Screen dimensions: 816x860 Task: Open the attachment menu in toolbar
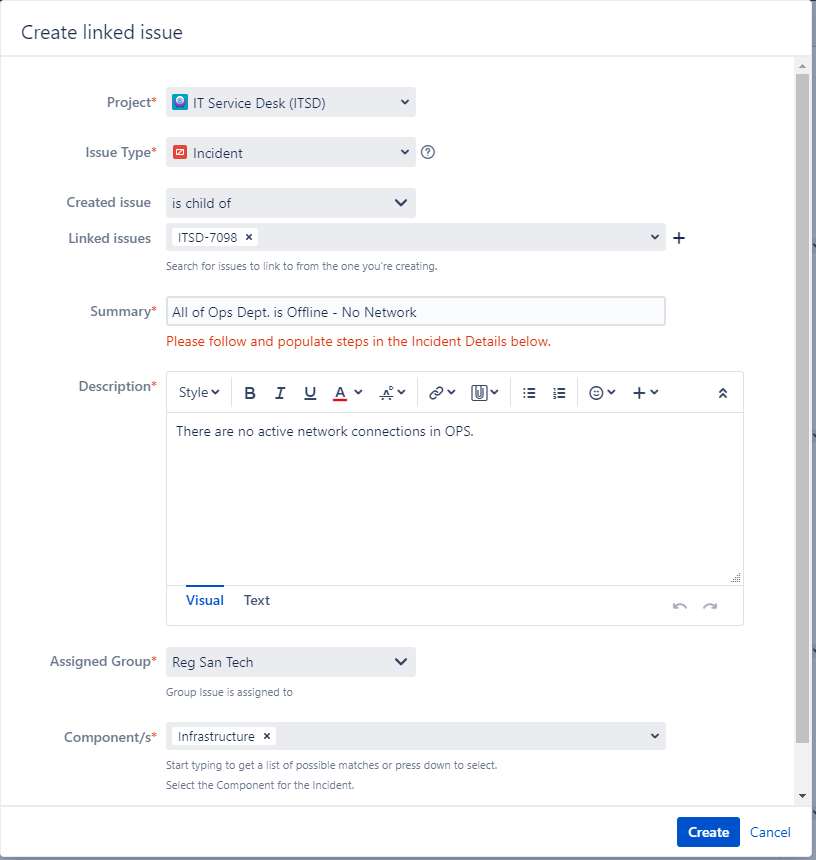485,393
